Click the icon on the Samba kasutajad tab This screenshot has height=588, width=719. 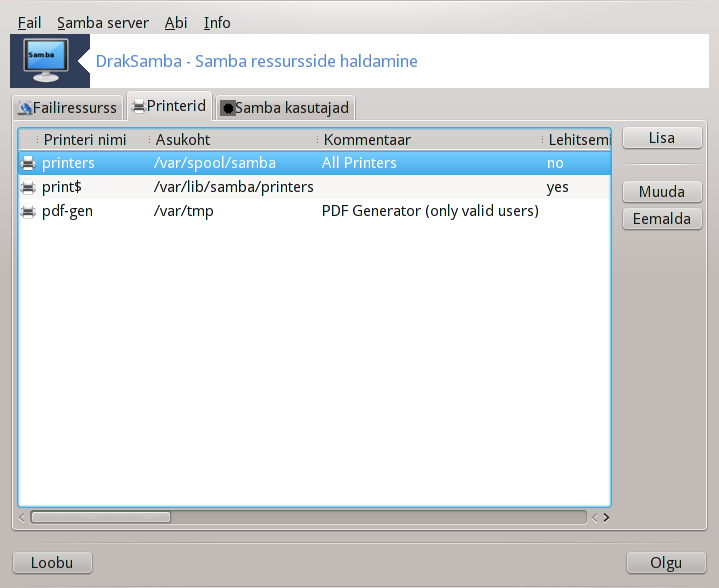pos(228,108)
